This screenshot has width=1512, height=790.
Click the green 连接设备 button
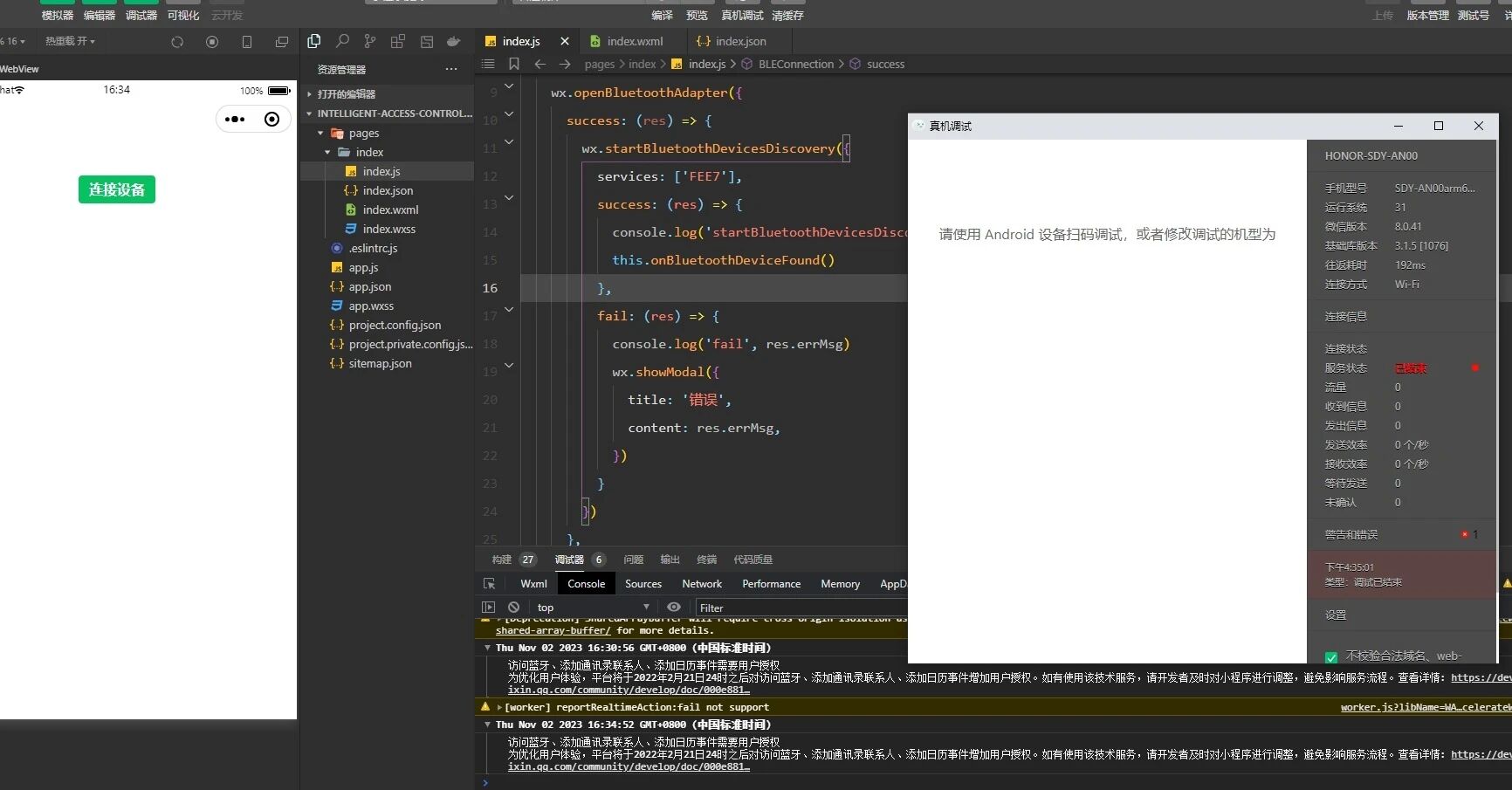(117, 189)
